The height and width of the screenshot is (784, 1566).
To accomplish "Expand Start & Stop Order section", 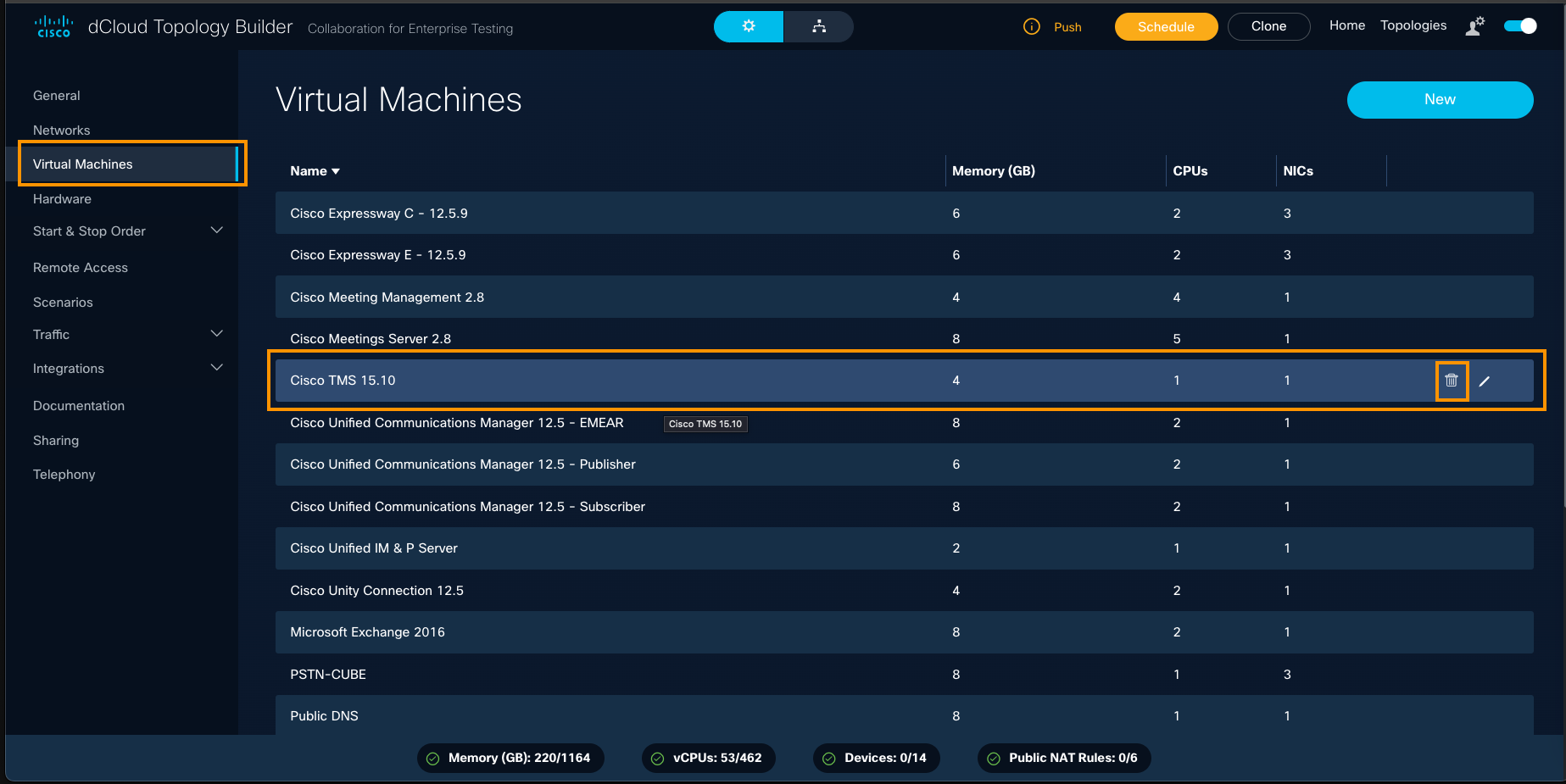I will point(217,231).
